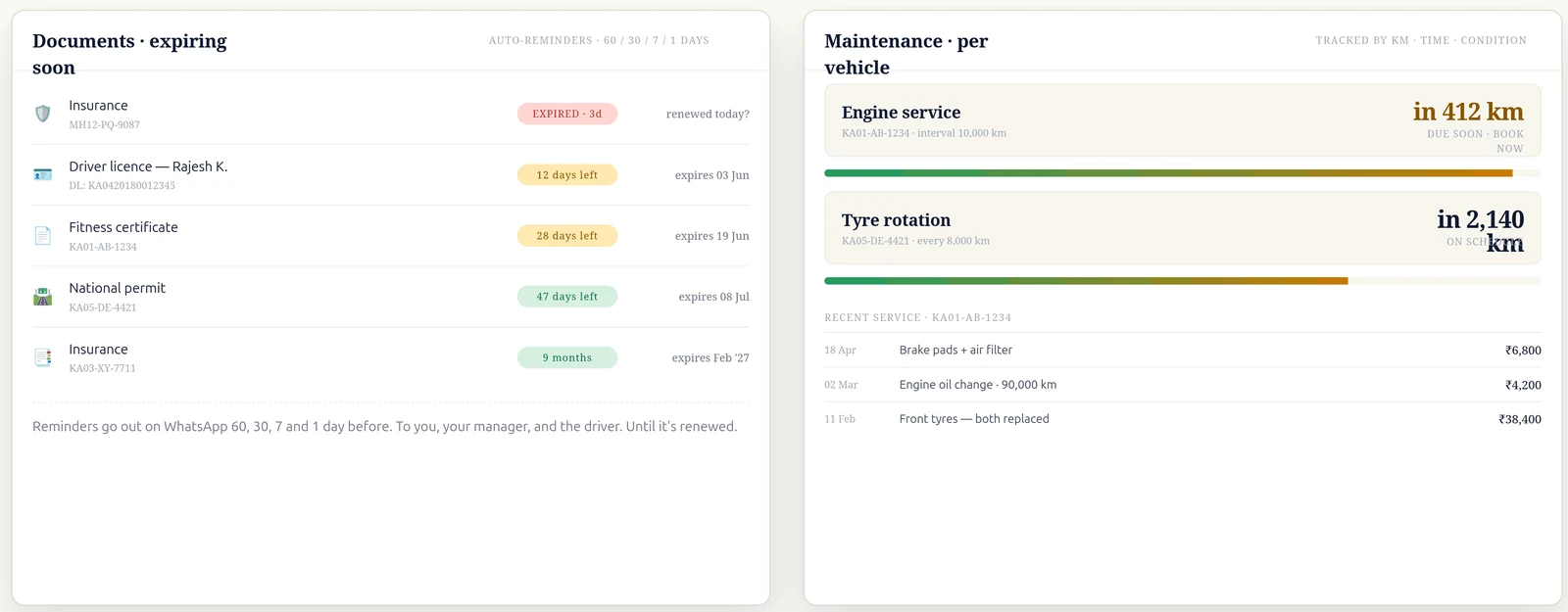
Task: Click the 'MH12-PQ-9087' plate number
Action: tap(105, 125)
